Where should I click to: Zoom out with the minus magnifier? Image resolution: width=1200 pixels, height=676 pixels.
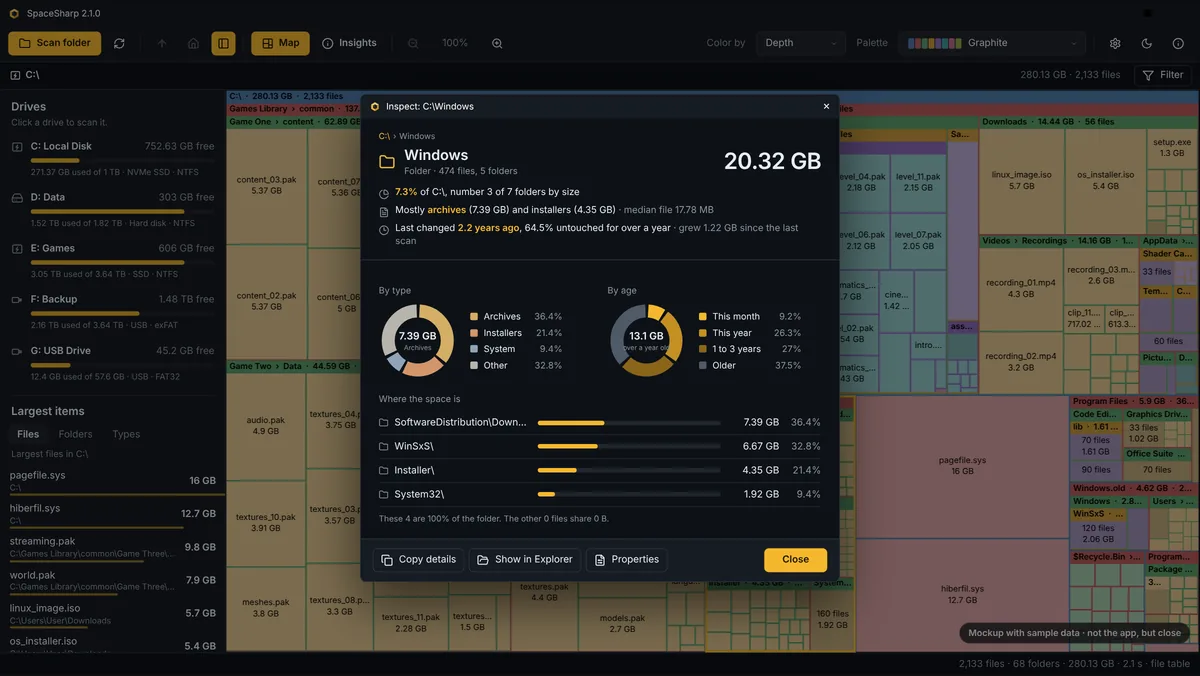pos(413,43)
